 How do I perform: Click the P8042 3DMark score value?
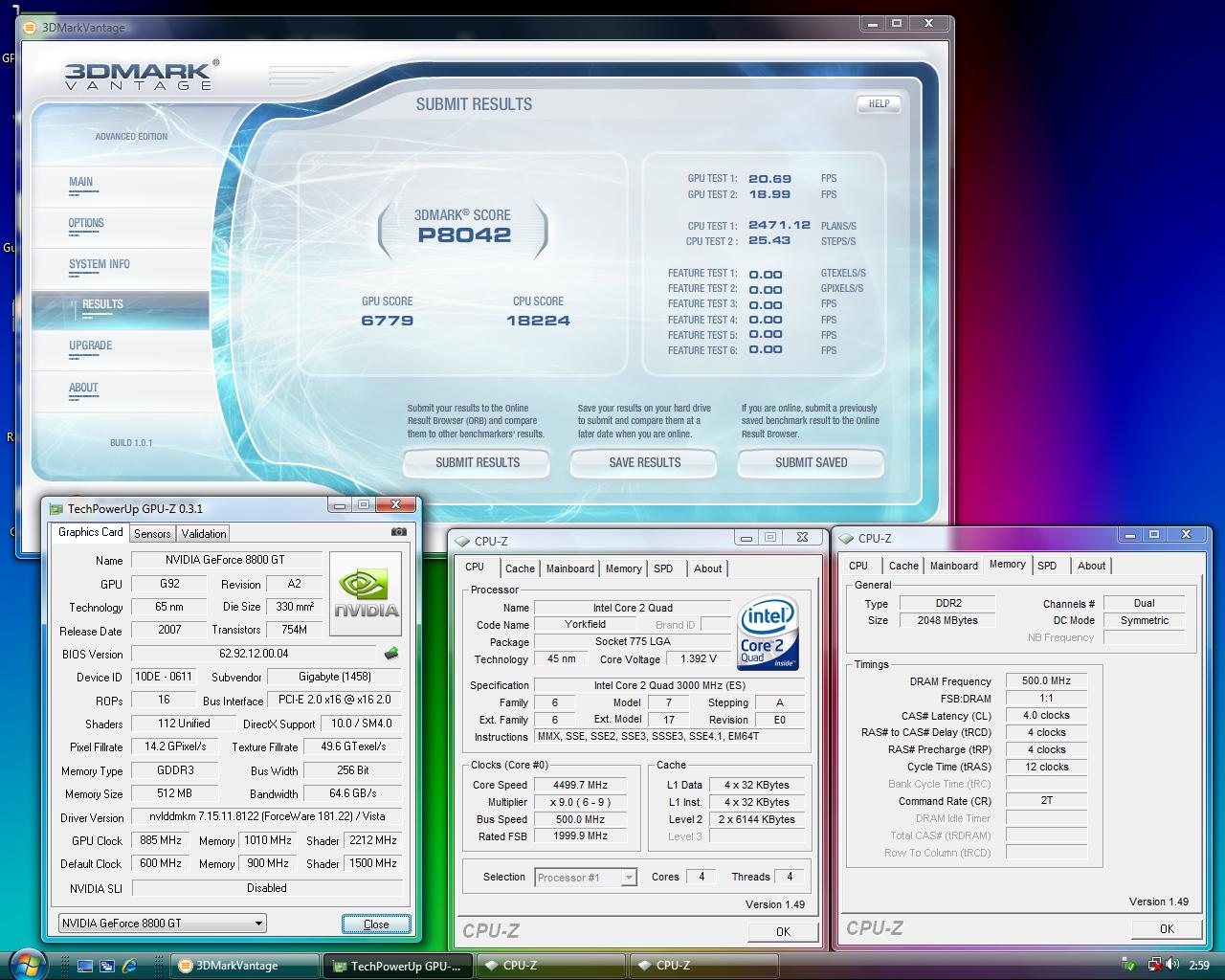464,235
